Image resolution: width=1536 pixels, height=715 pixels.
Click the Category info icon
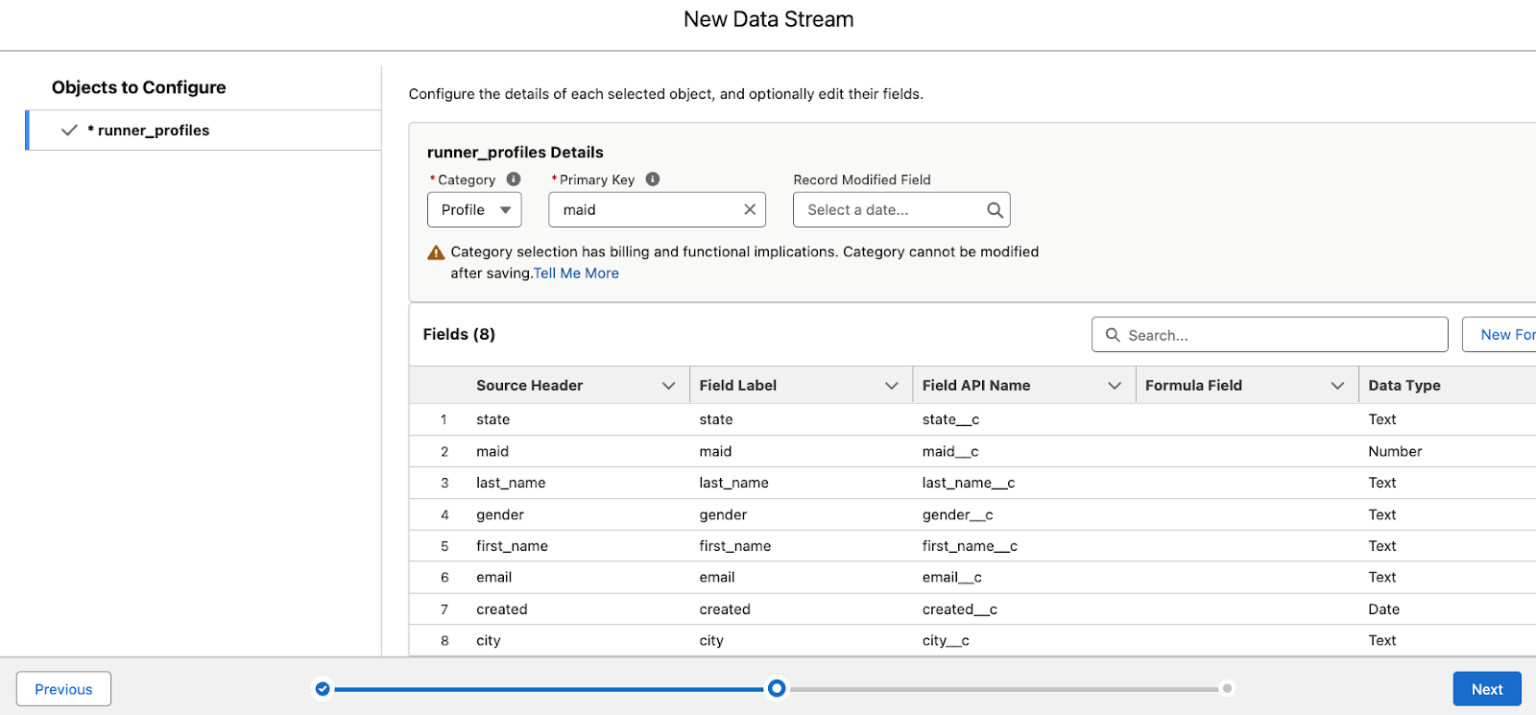coord(513,179)
